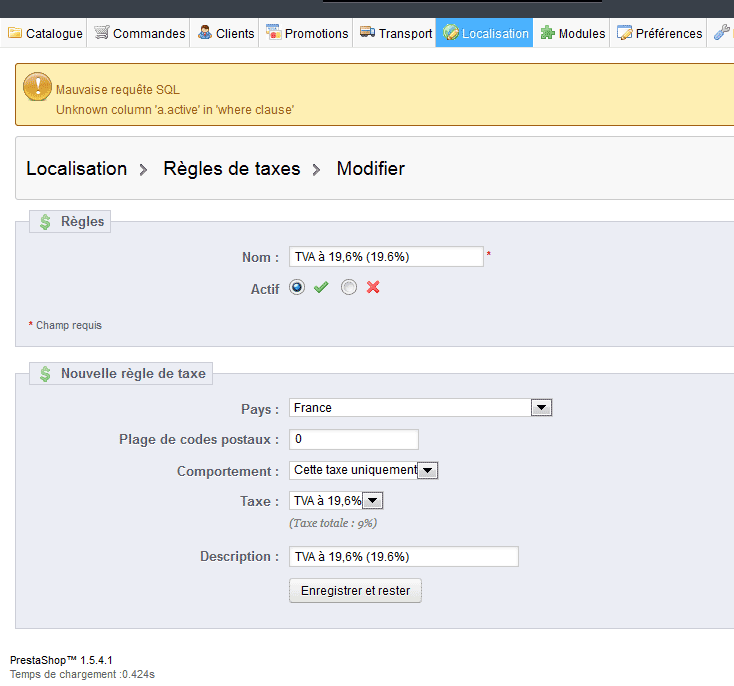This screenshot has width=734, height=686.
Task: Click the Unknown column 'a.active' error text
Action: [175, 110]
